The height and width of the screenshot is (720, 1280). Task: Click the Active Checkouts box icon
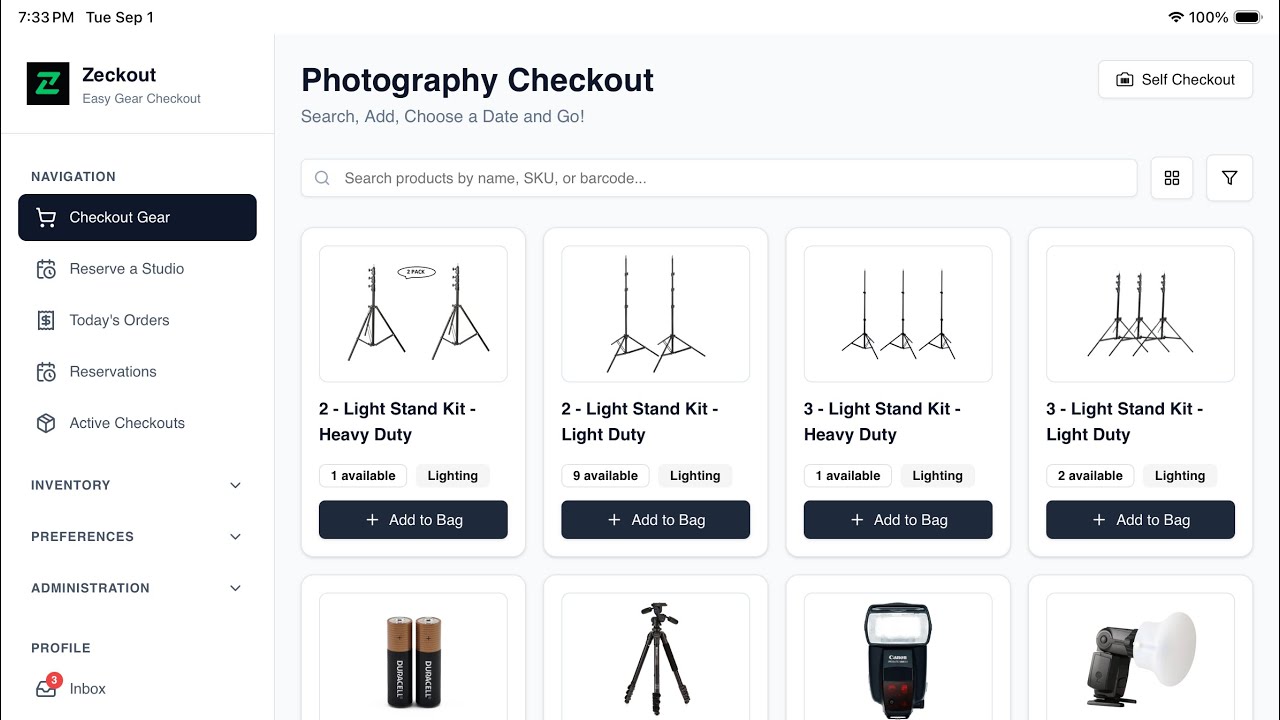(46, 423)
